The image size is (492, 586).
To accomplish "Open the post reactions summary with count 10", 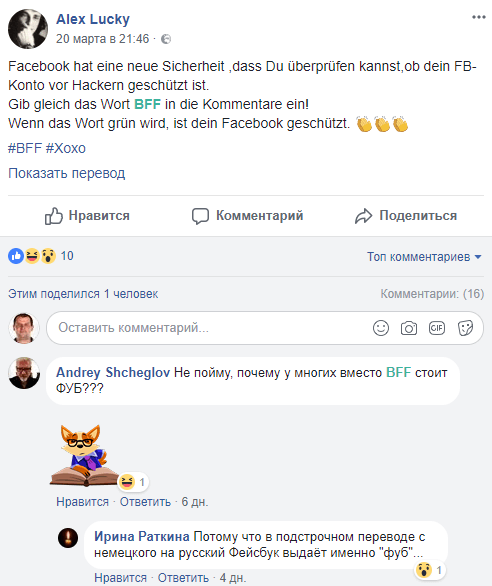I will 40,256.
